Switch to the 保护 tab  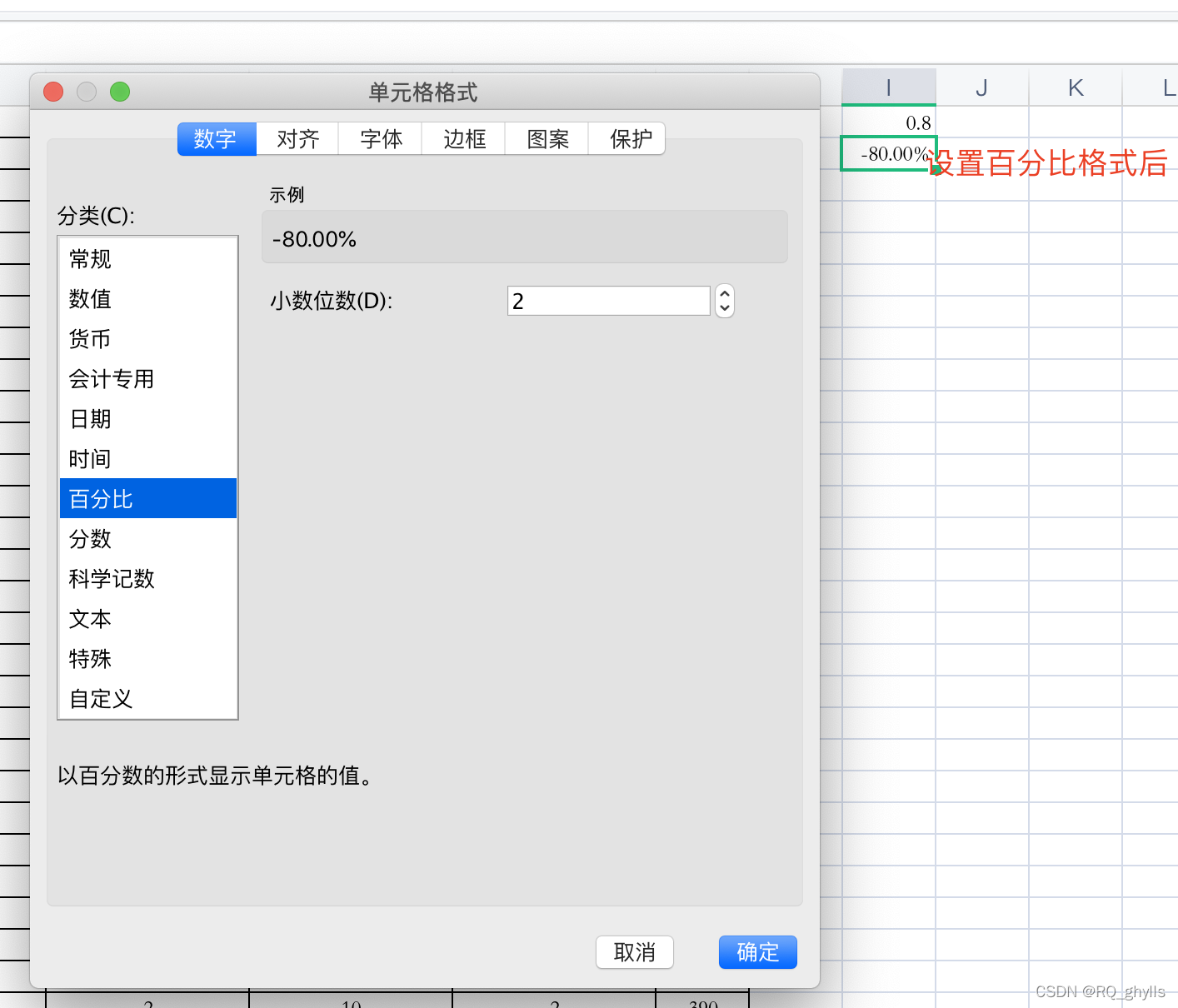(627, 139)
